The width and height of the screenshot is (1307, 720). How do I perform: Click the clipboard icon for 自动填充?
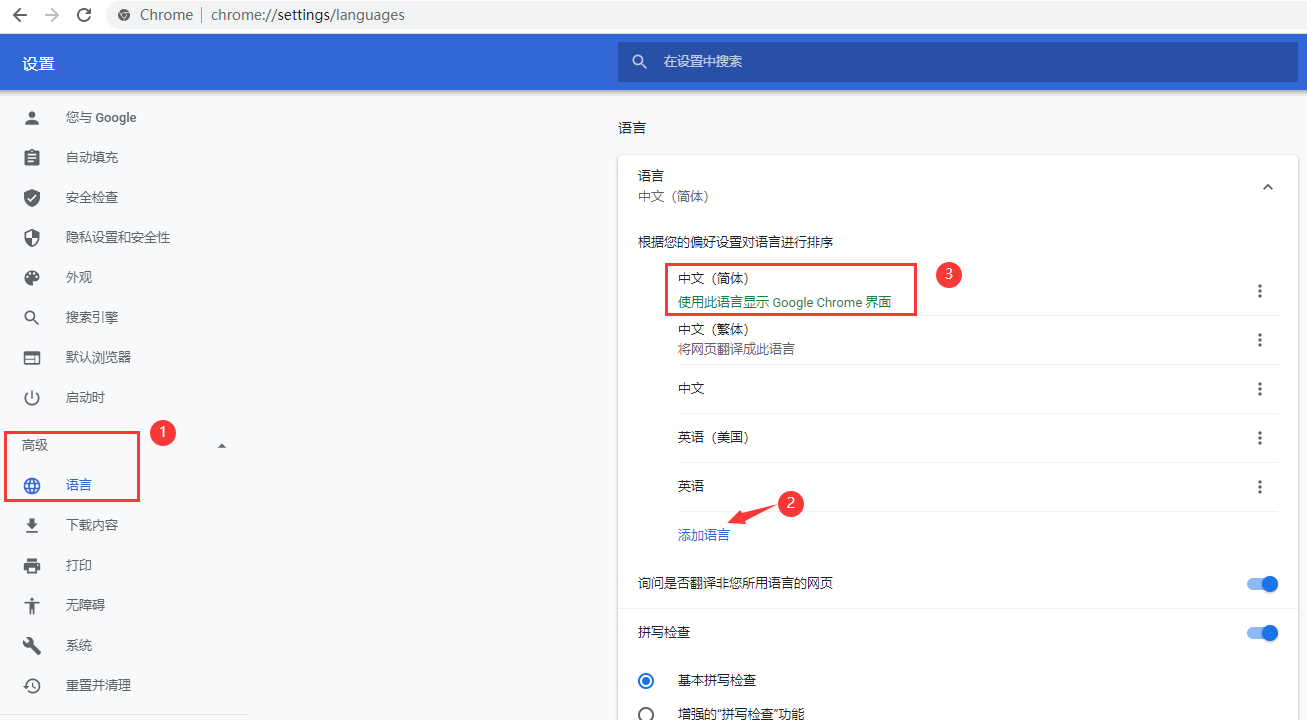32,158
